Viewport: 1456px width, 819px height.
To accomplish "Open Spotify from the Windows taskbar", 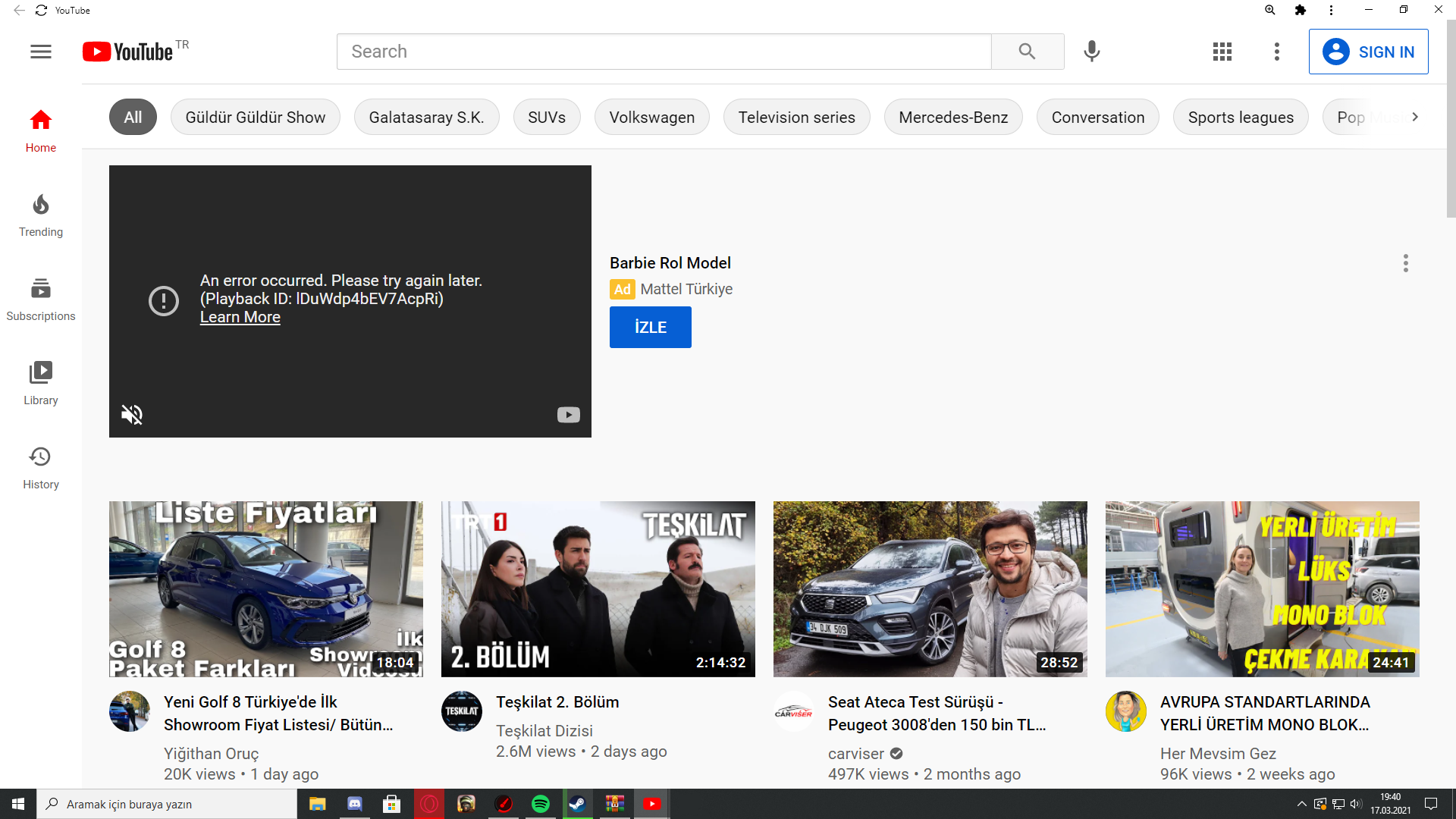I will coord(541,804).
